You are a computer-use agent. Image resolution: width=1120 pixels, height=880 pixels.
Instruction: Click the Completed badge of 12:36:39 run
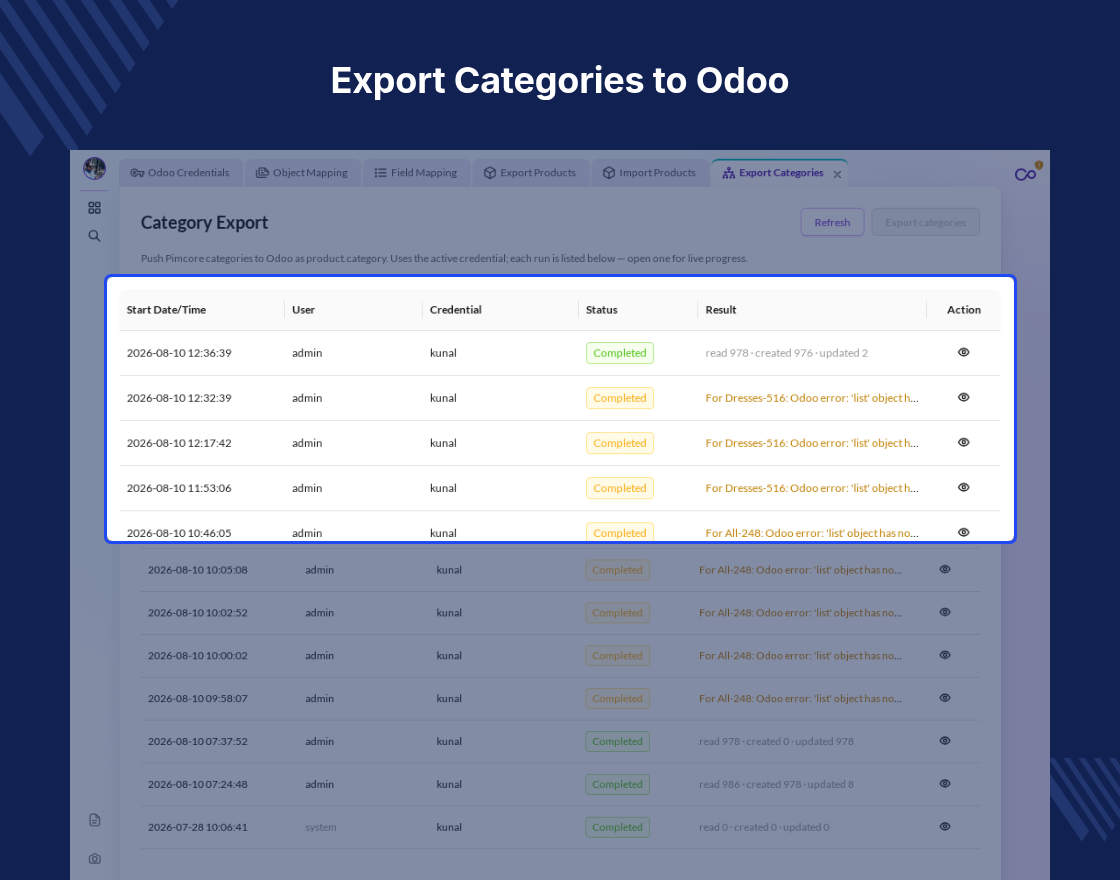620,353
